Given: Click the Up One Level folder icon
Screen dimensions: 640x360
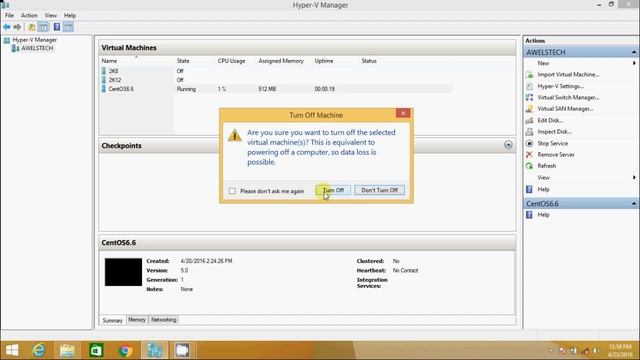Looking at the screenshot, I should click(x=31, y=27).
